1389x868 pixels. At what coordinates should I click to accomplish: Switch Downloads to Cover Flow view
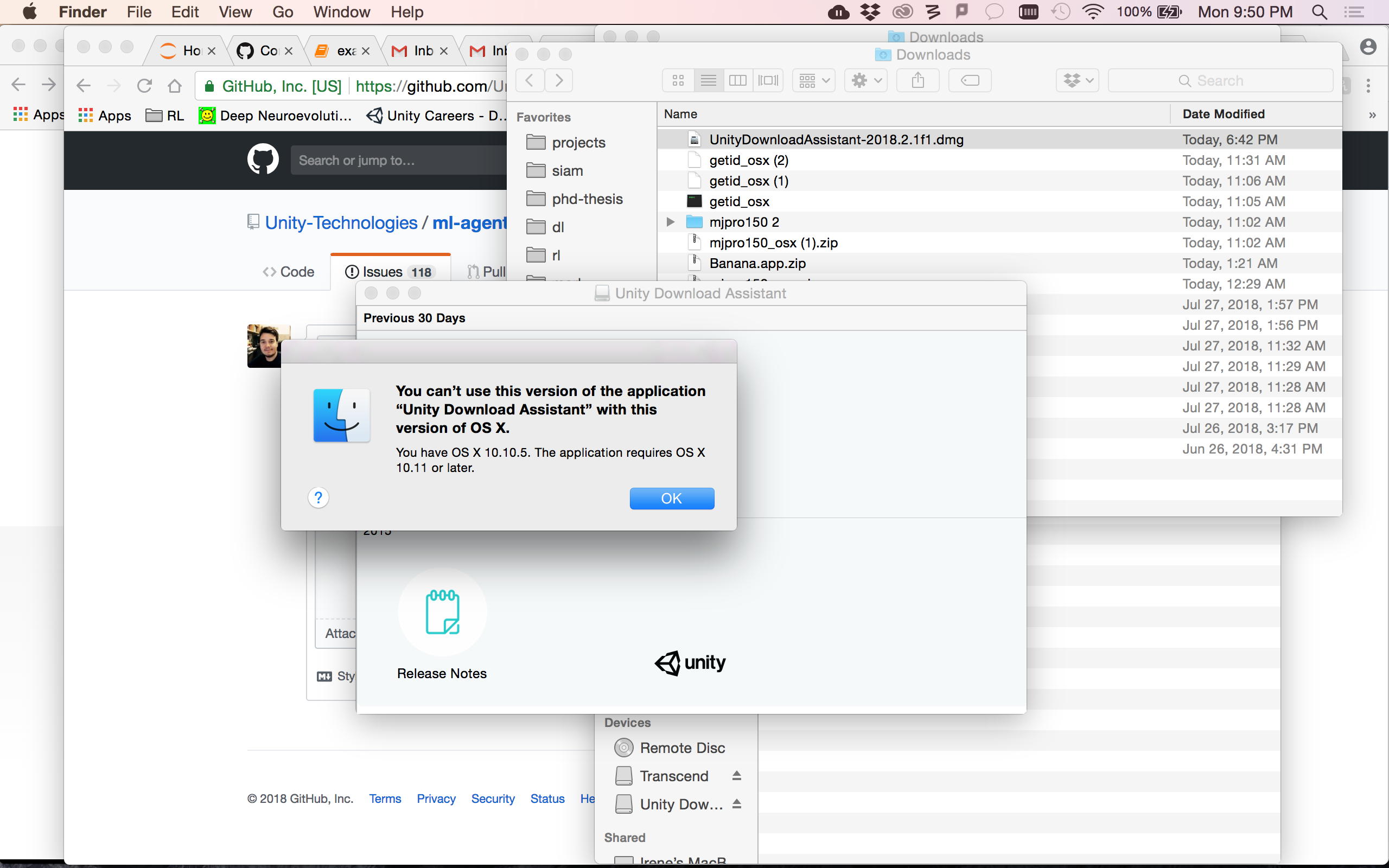(768, 80)
